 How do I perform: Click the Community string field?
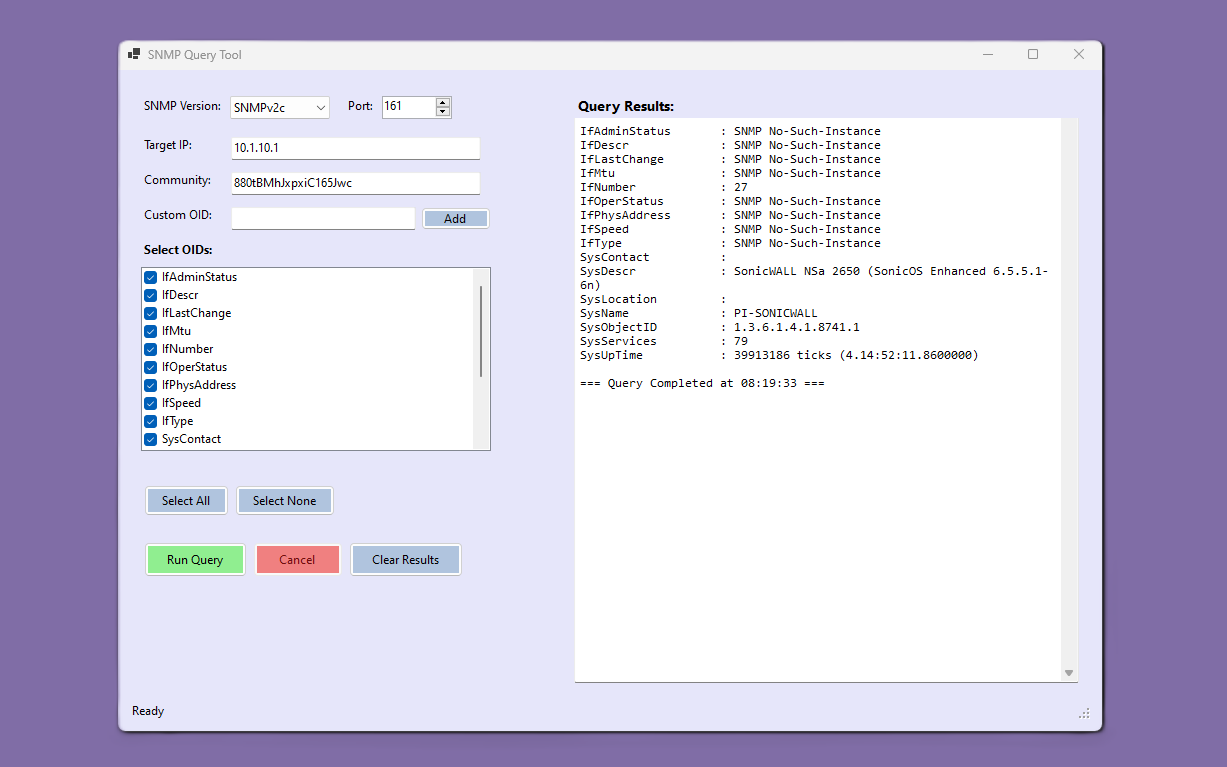[x=355, y=183]
